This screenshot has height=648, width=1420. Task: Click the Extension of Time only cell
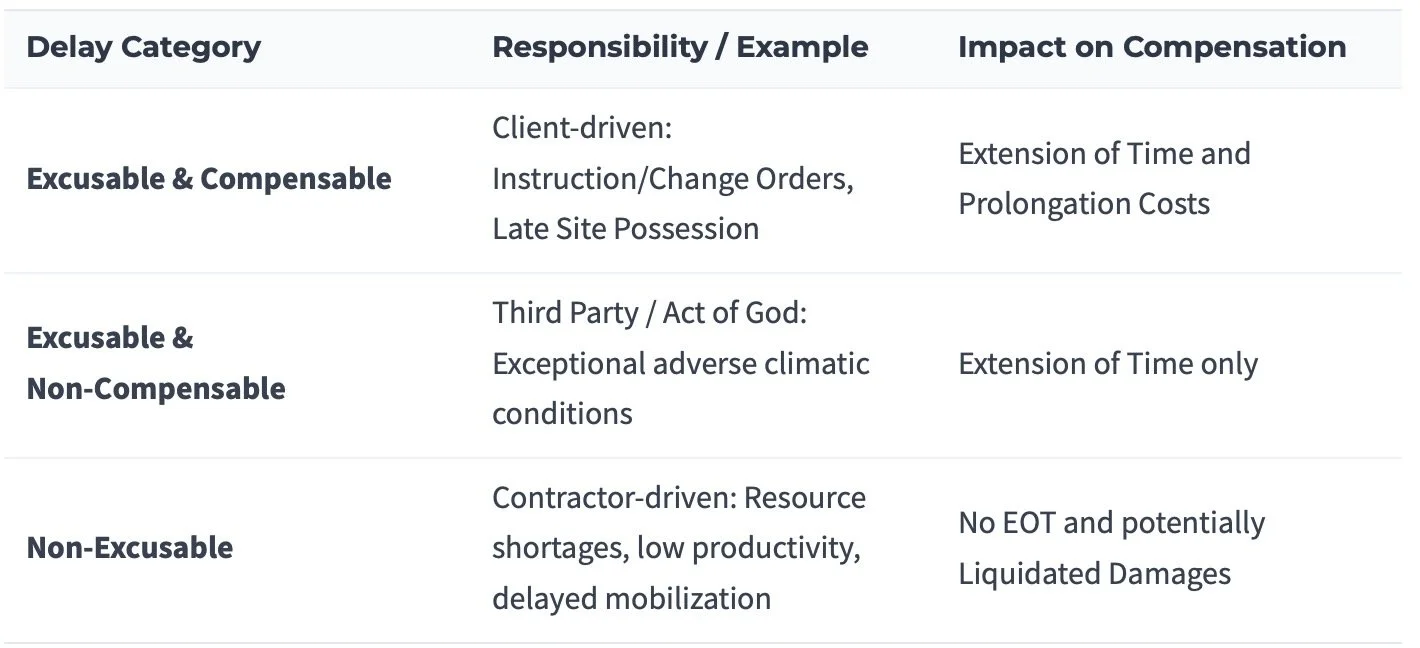point(1108,364)
